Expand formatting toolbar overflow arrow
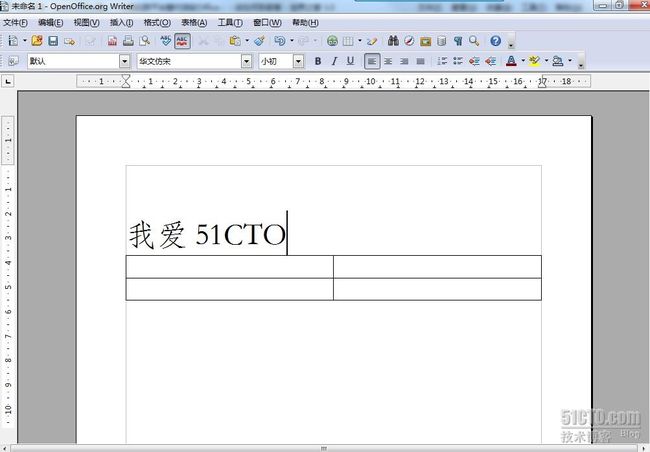This screenshot has width=650, height=452. [x=581, y=62]
